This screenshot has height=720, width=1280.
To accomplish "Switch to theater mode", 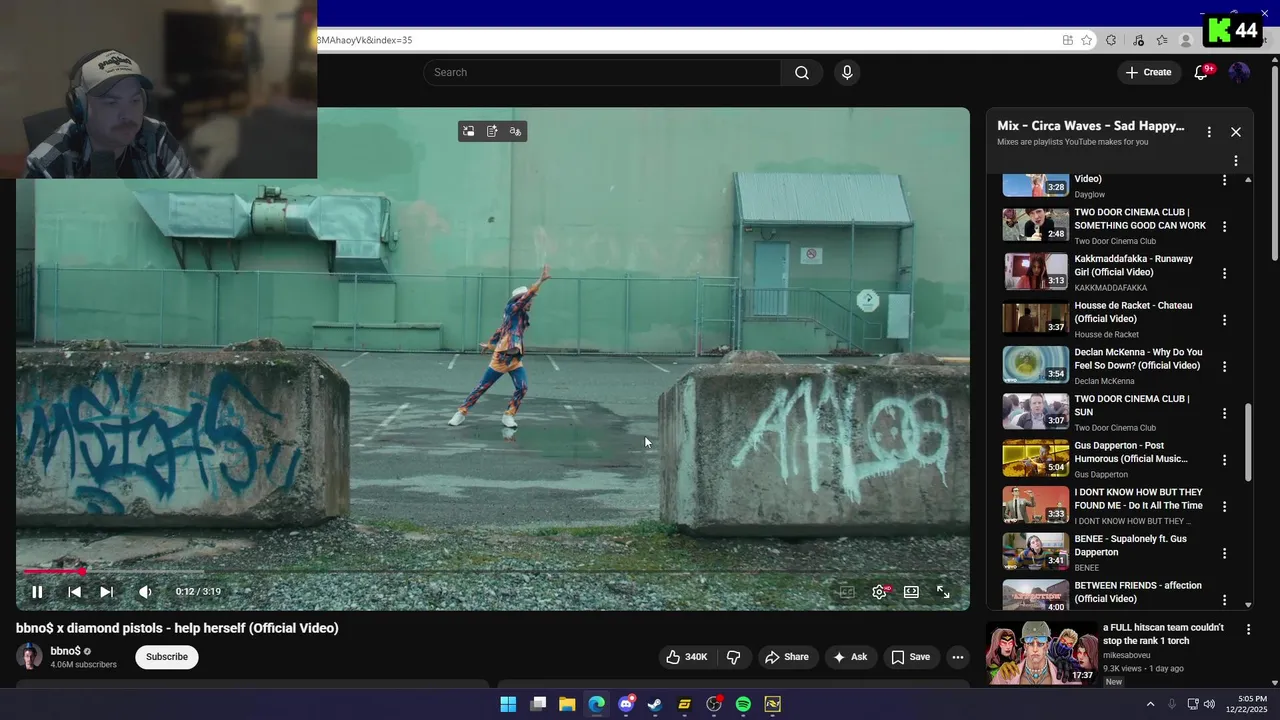I will pos(911,592).
